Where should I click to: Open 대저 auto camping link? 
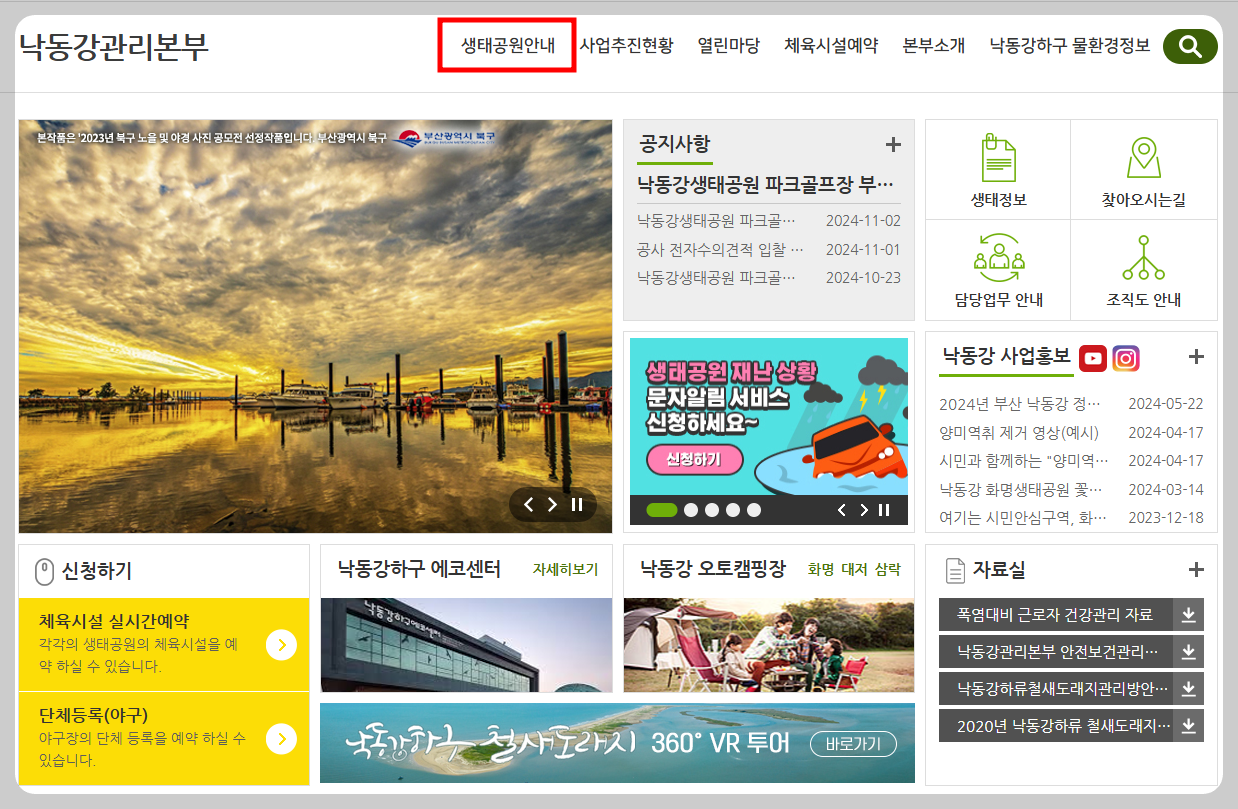[854, 570]
